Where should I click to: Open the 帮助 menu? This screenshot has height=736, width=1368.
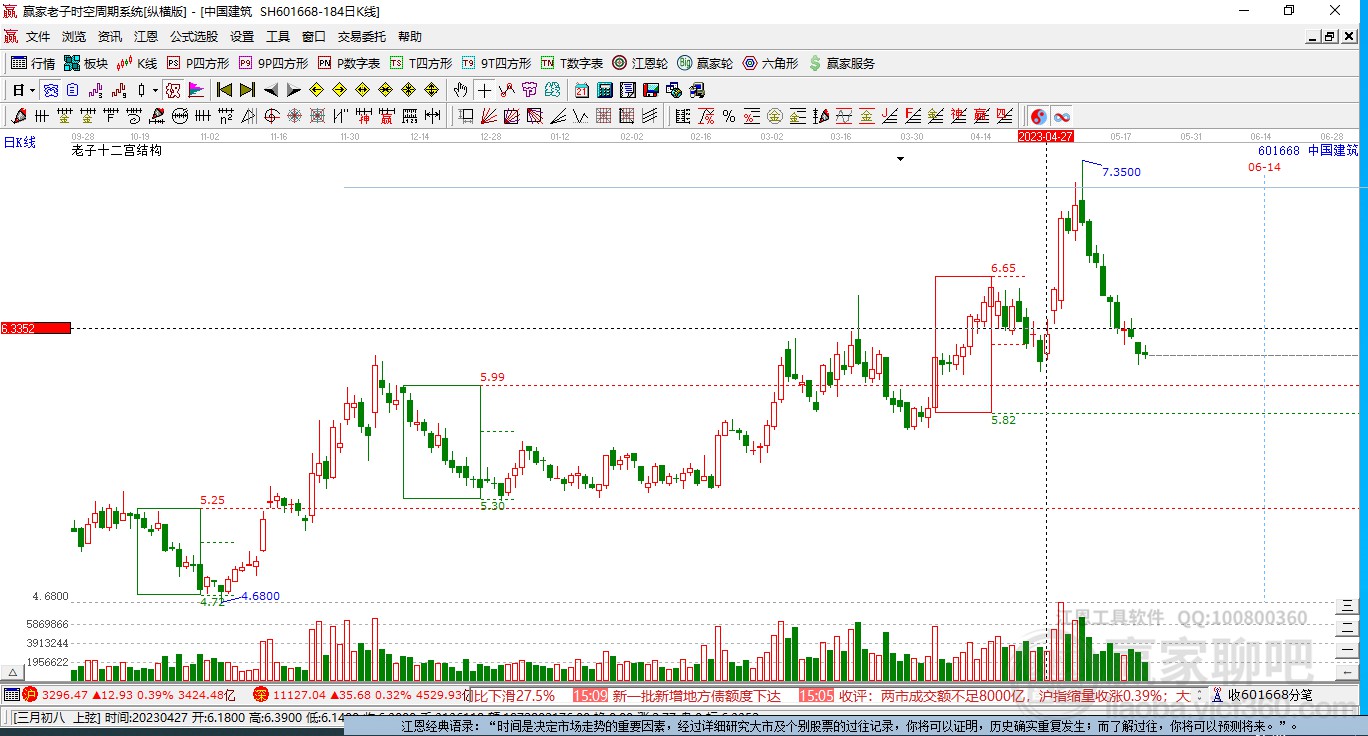click(410, 37)
